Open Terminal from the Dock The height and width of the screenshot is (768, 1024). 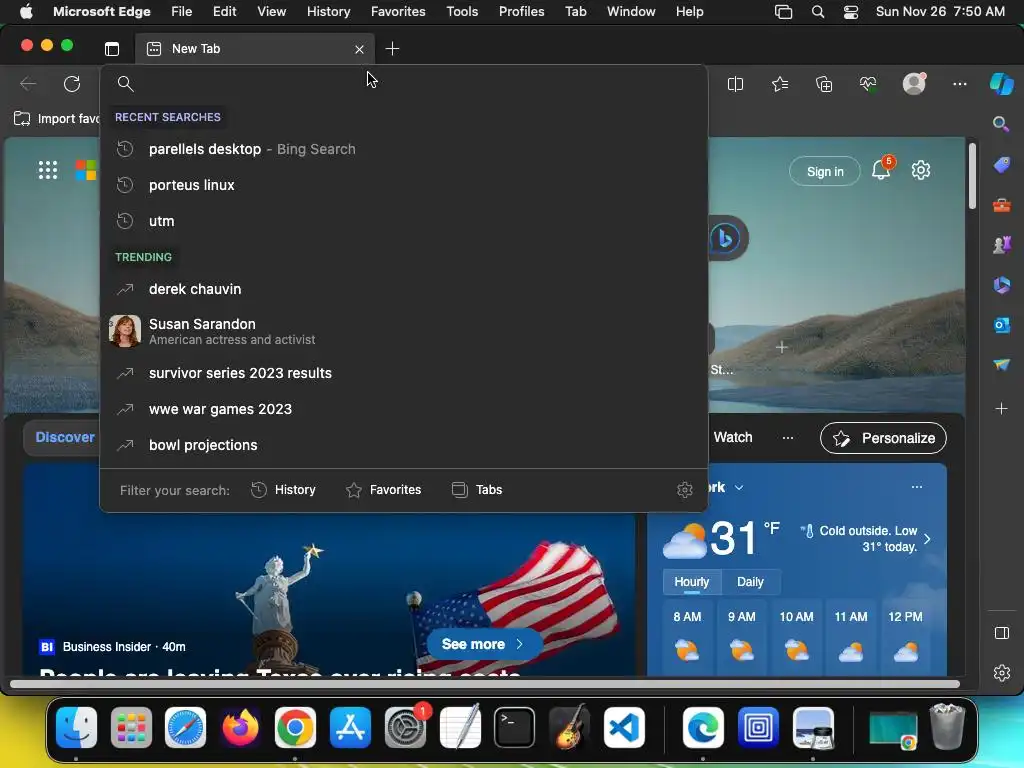click(x=514, y=728)
